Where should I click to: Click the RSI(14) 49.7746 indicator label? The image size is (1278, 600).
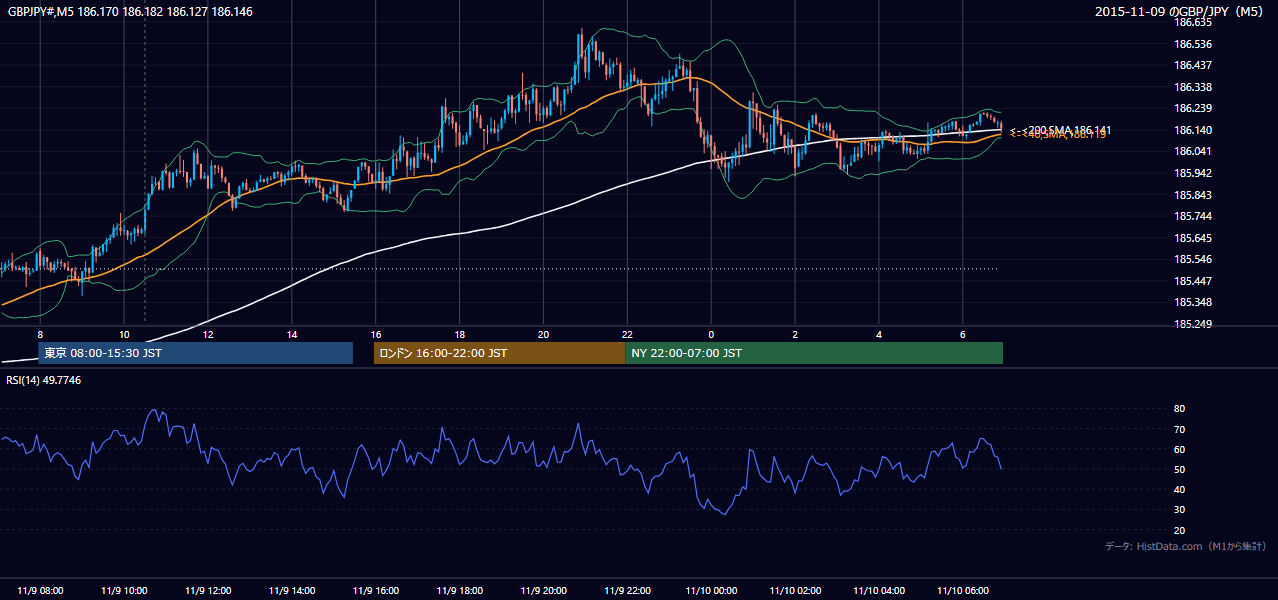pos(44,380)
